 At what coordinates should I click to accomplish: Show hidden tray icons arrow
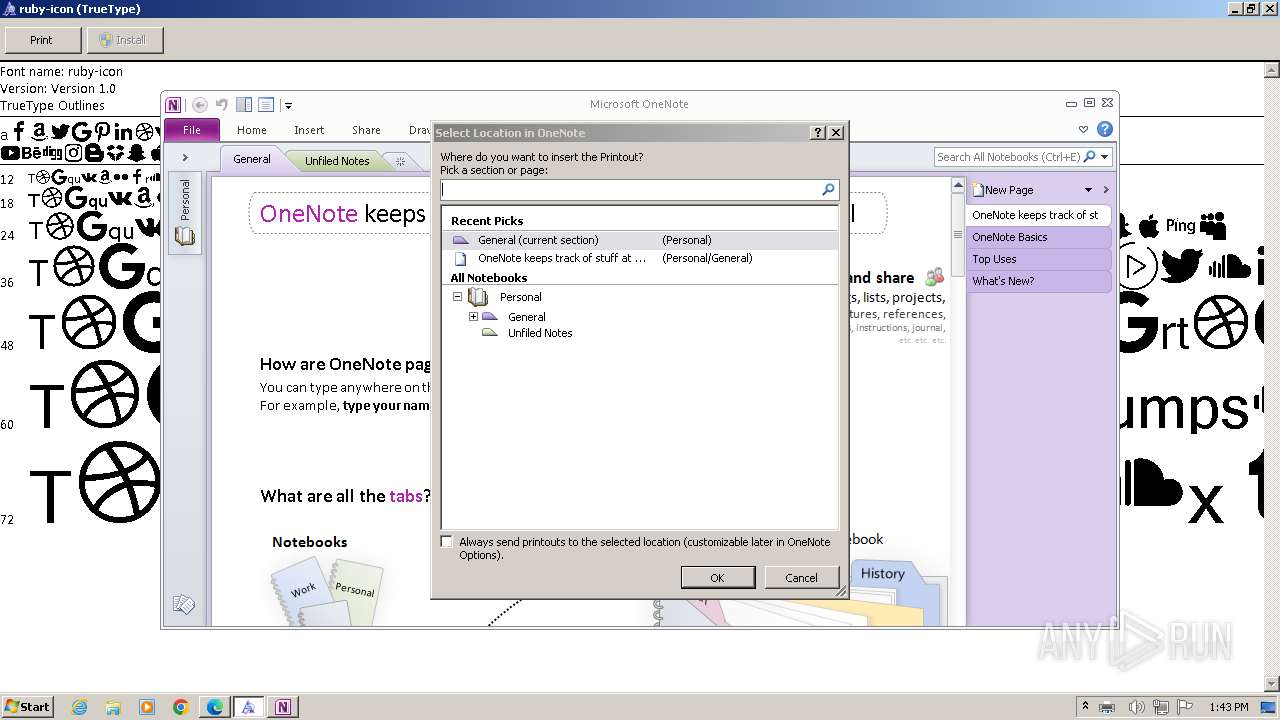1086,707
